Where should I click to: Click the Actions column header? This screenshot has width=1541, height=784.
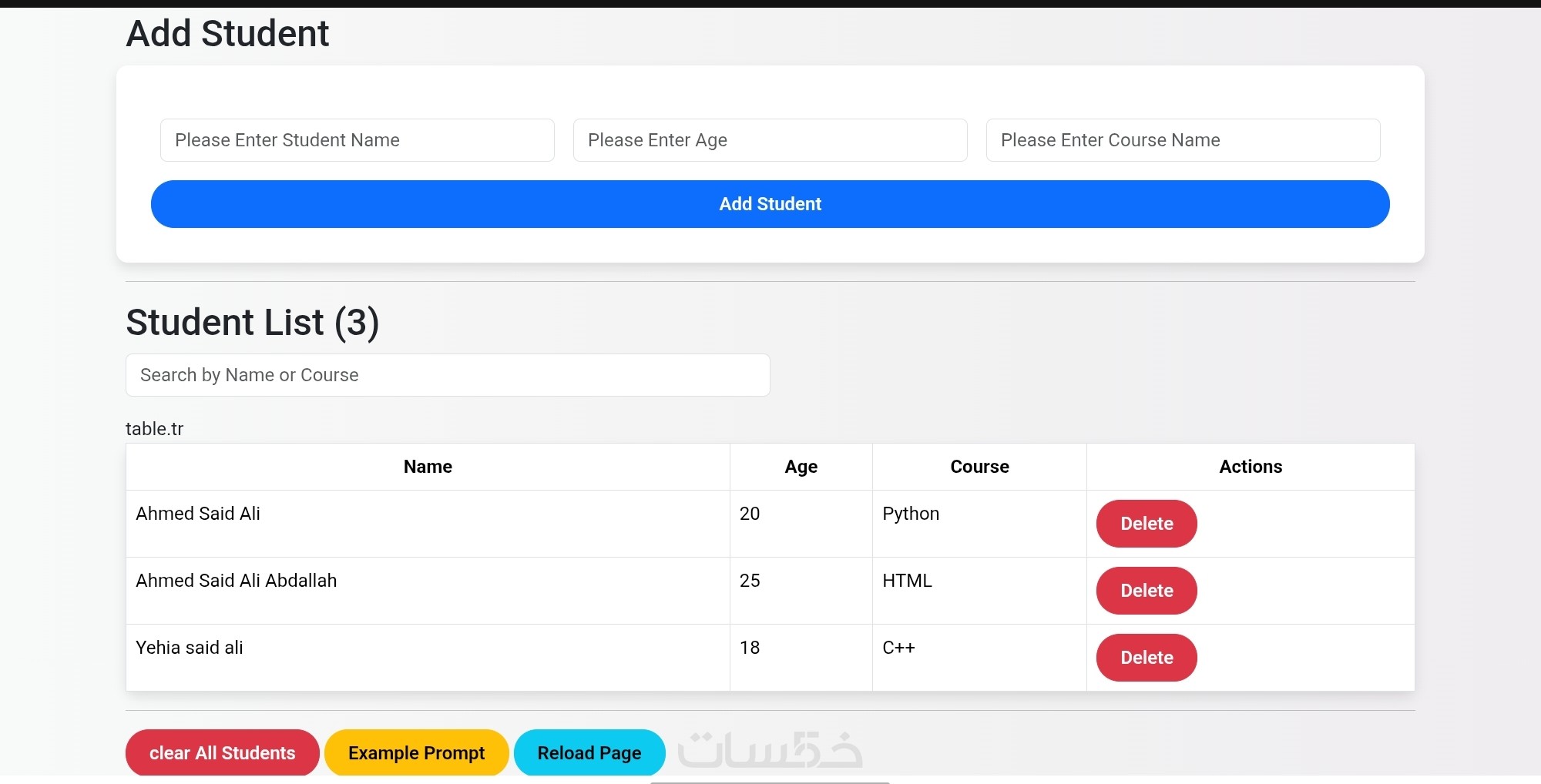[1250, 467]
